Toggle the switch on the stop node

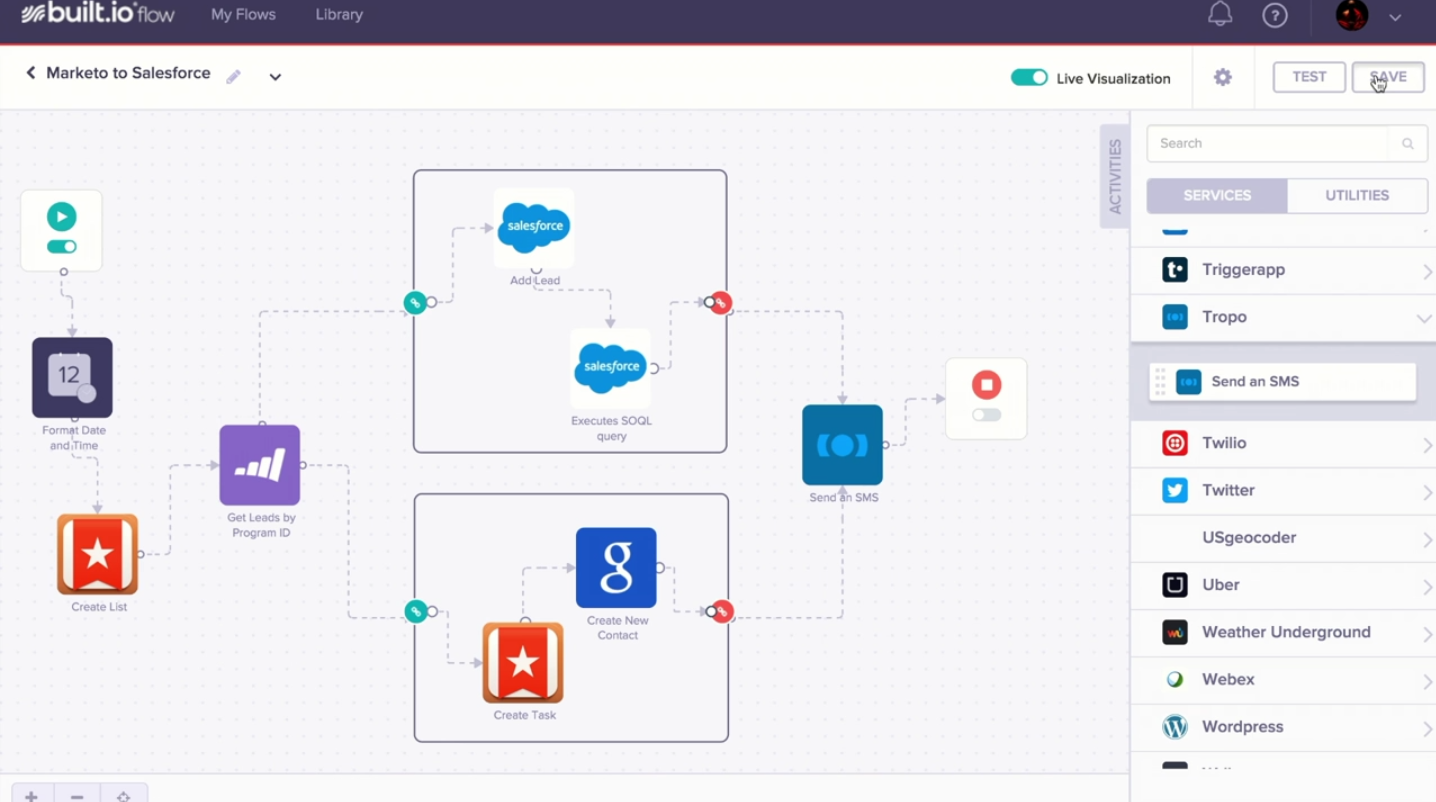point(986,415)
